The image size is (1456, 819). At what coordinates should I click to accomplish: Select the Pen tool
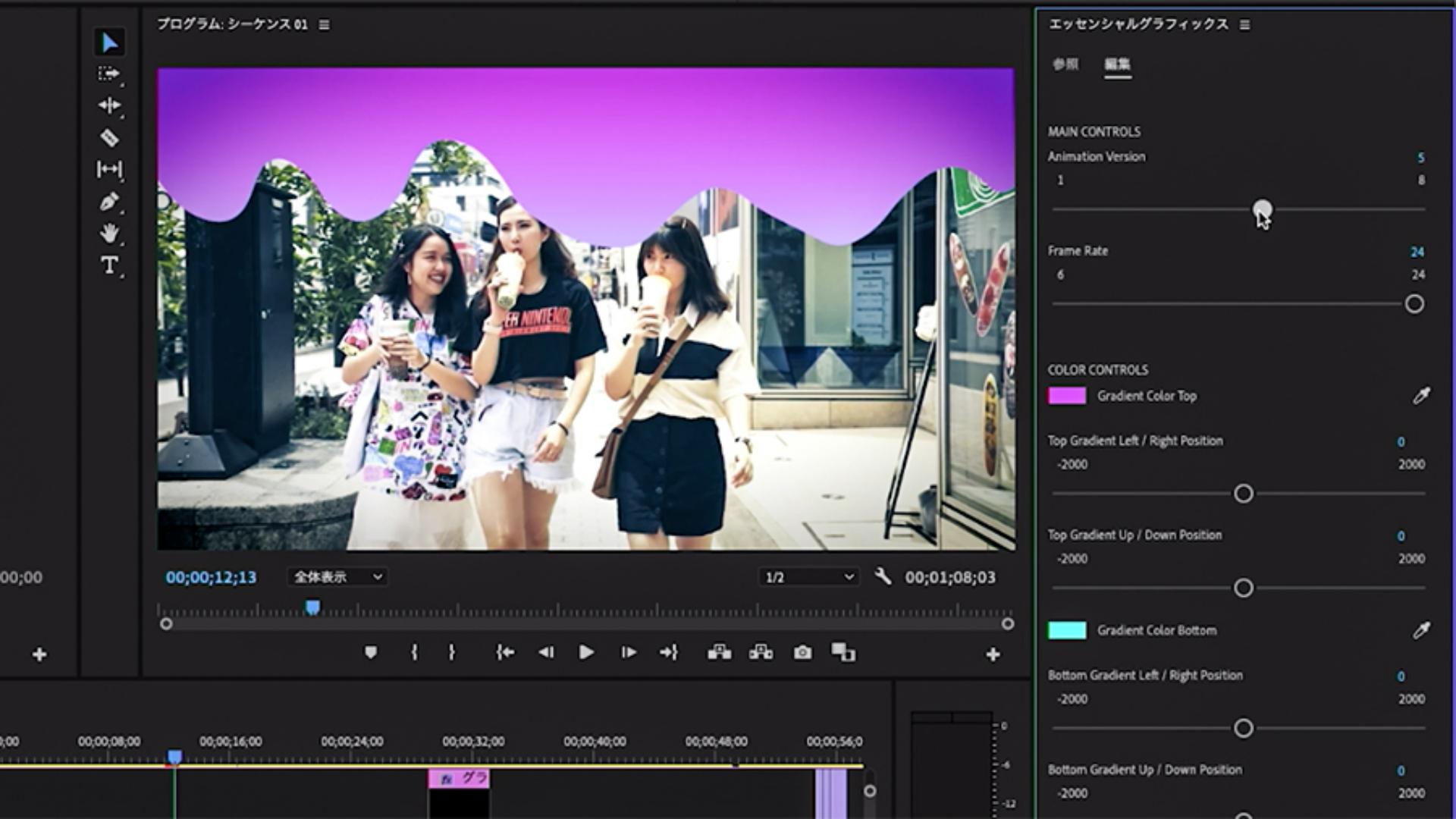point(108,202)
